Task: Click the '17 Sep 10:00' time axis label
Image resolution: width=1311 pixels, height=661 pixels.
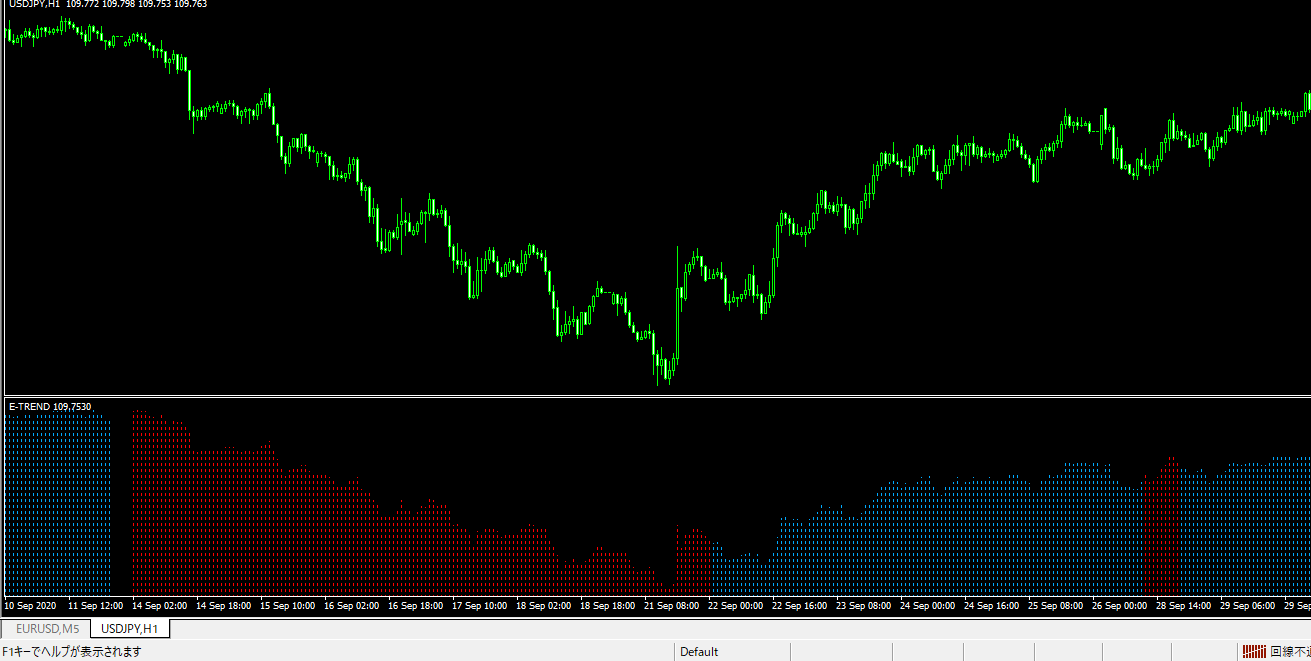Action: [479, 606]
